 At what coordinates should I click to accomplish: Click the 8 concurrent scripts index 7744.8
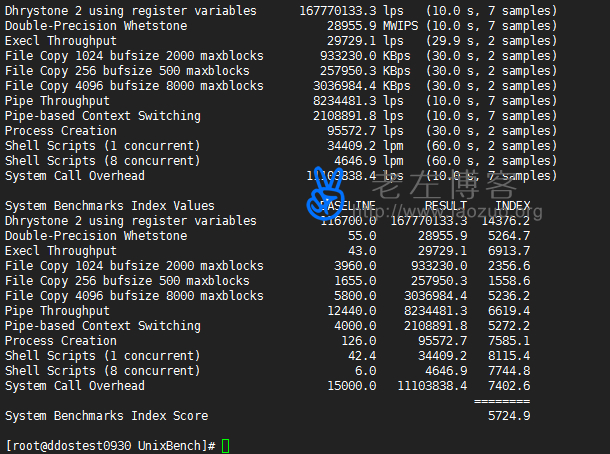(508, 371)
